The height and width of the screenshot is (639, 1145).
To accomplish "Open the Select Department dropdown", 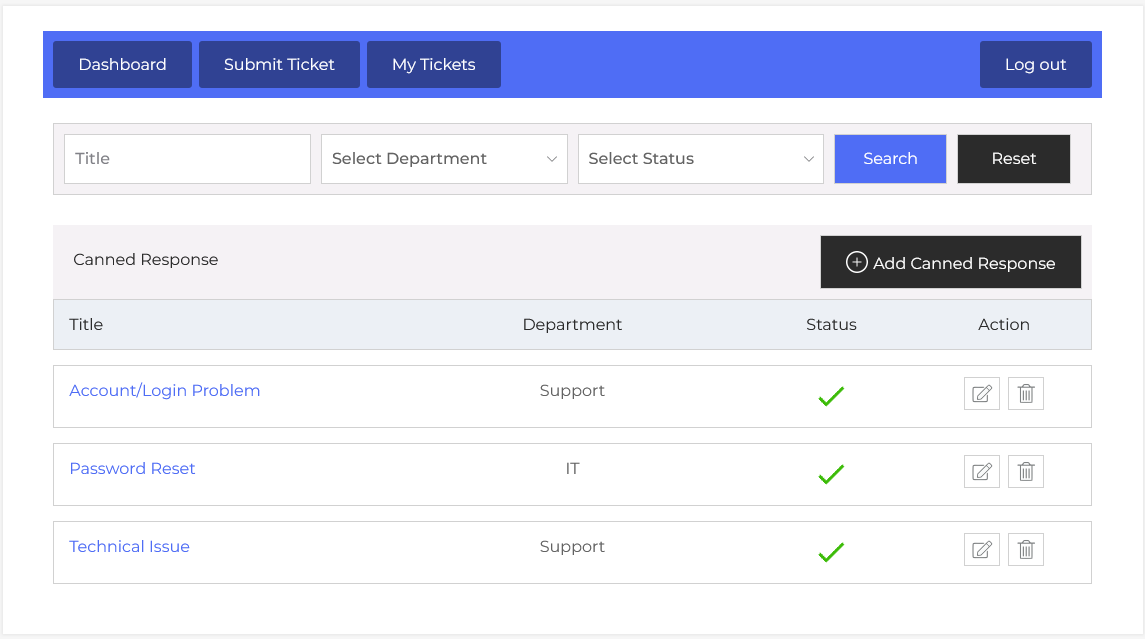I will (444, 159).
